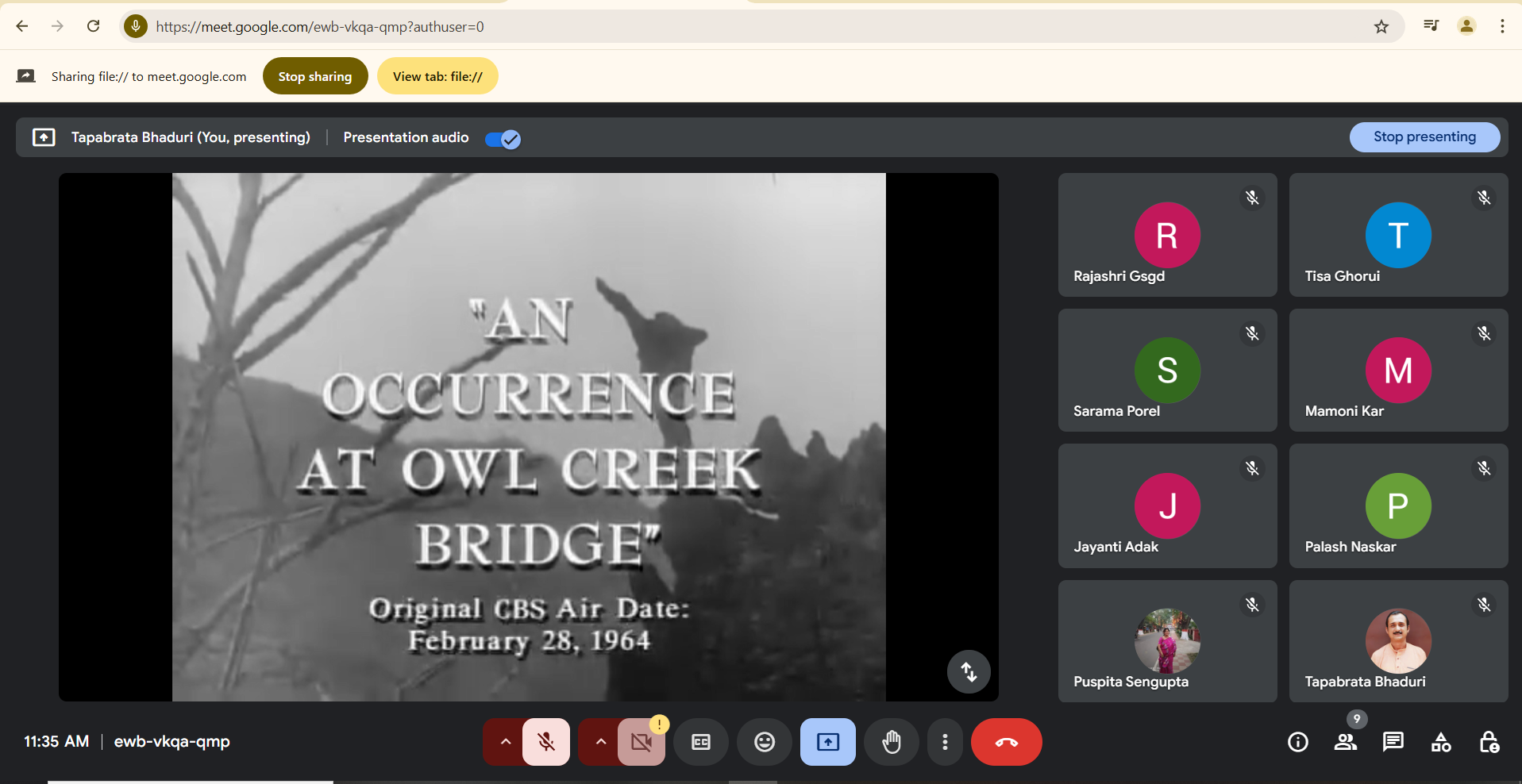Click the present screen button
This screenshot has width=1522, height=784.
pyautogui.click(x=828, y=742)
